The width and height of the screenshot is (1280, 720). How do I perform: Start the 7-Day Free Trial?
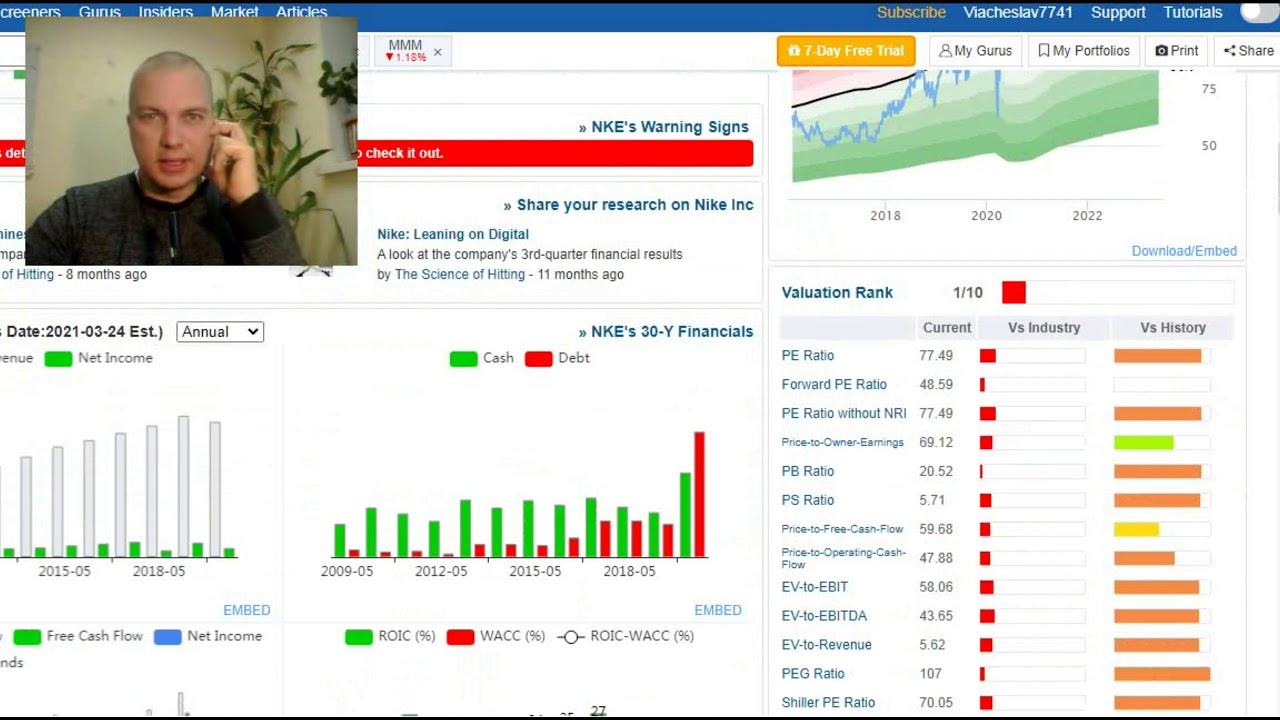(846, 51)
